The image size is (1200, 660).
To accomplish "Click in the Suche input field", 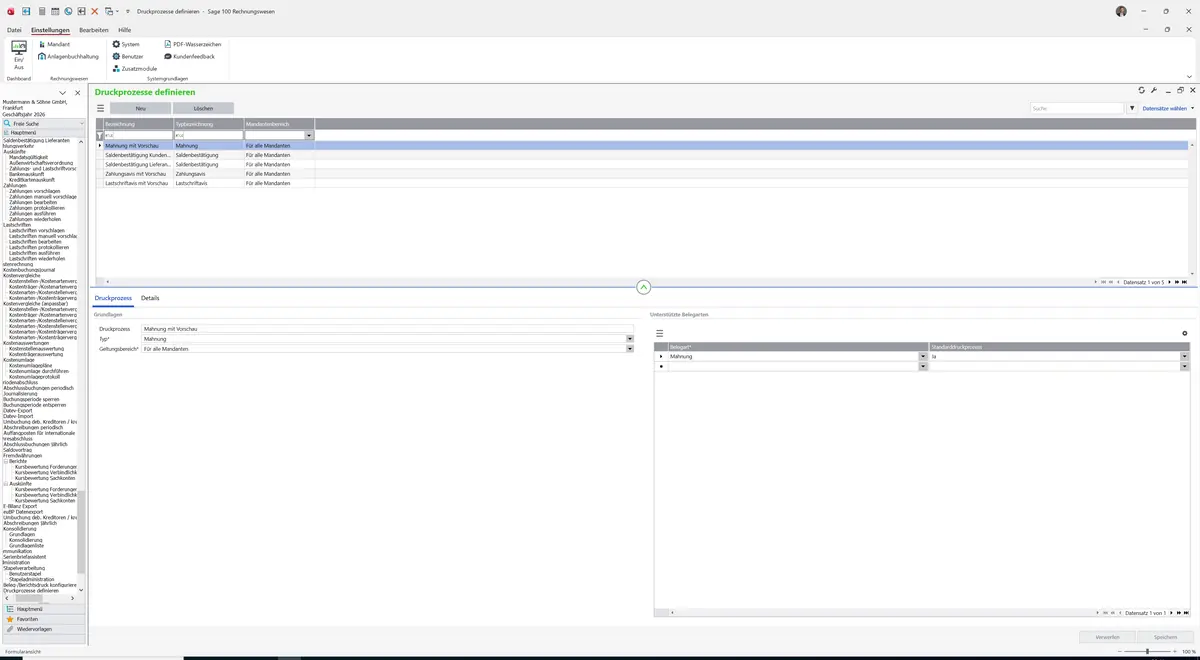I will [x=1078, y=108].
